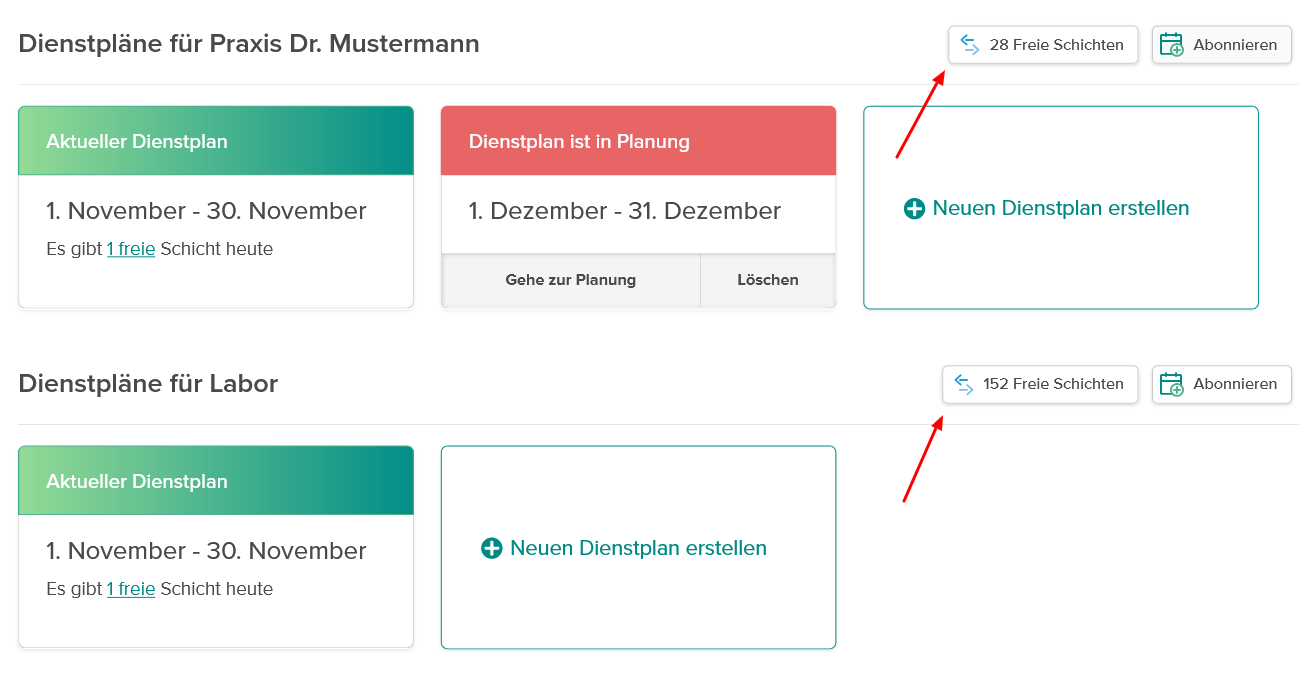The image size is (1314, 683).
Task: Open the 28 Freie Schichten list
Action: point(1043,44)
